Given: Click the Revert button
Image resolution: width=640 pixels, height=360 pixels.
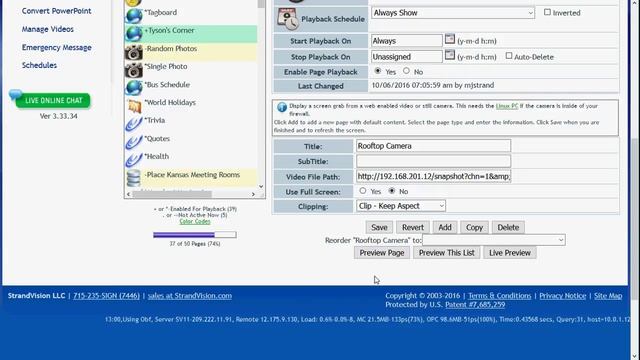Looking at the screenshot, I should [x=413, y=227].
